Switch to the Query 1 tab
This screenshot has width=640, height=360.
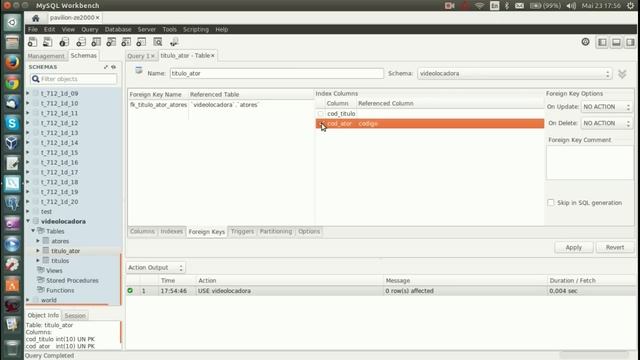(138, 56)
